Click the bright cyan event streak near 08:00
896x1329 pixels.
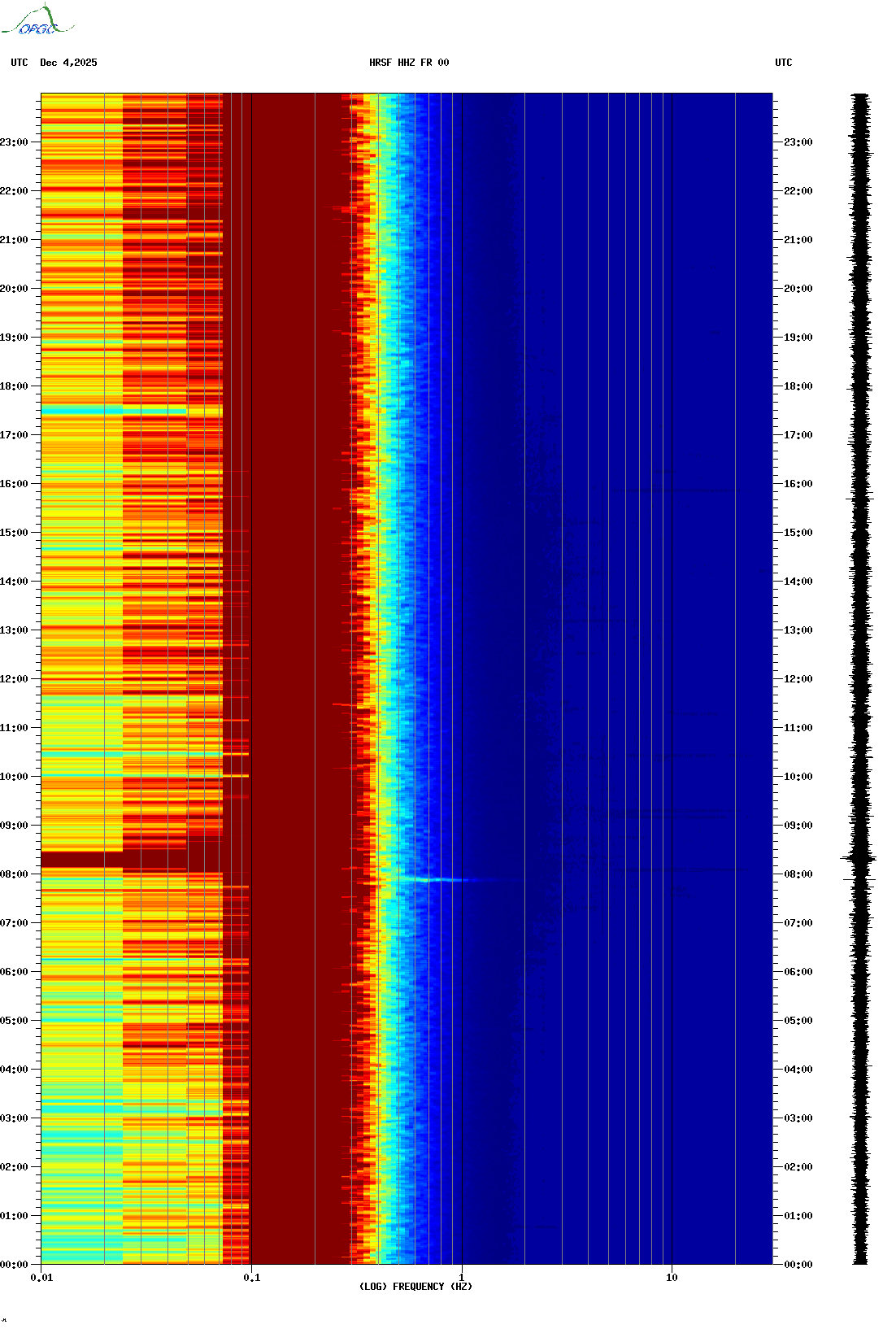click(435, 879)
